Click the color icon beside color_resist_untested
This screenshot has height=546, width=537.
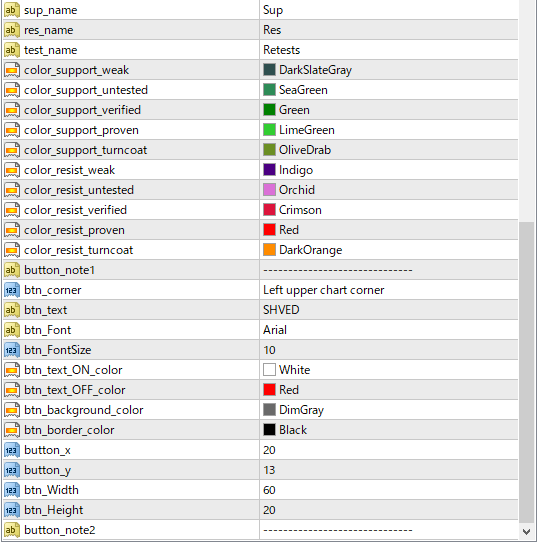[x=11, y=190]
